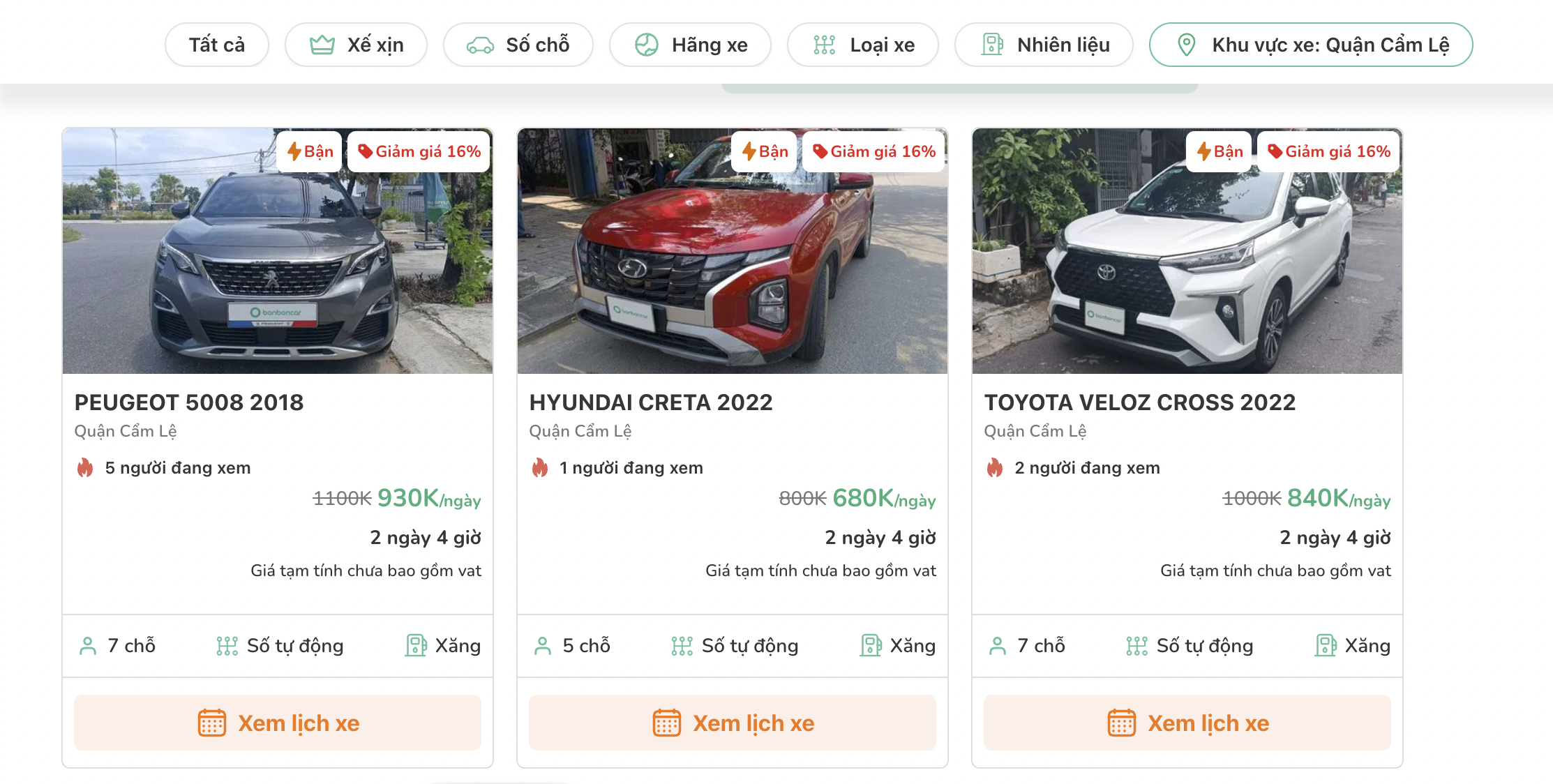Click the struck-through 800K price
1553x784 pixels.
pyautogui.click(x=802, y=499)
